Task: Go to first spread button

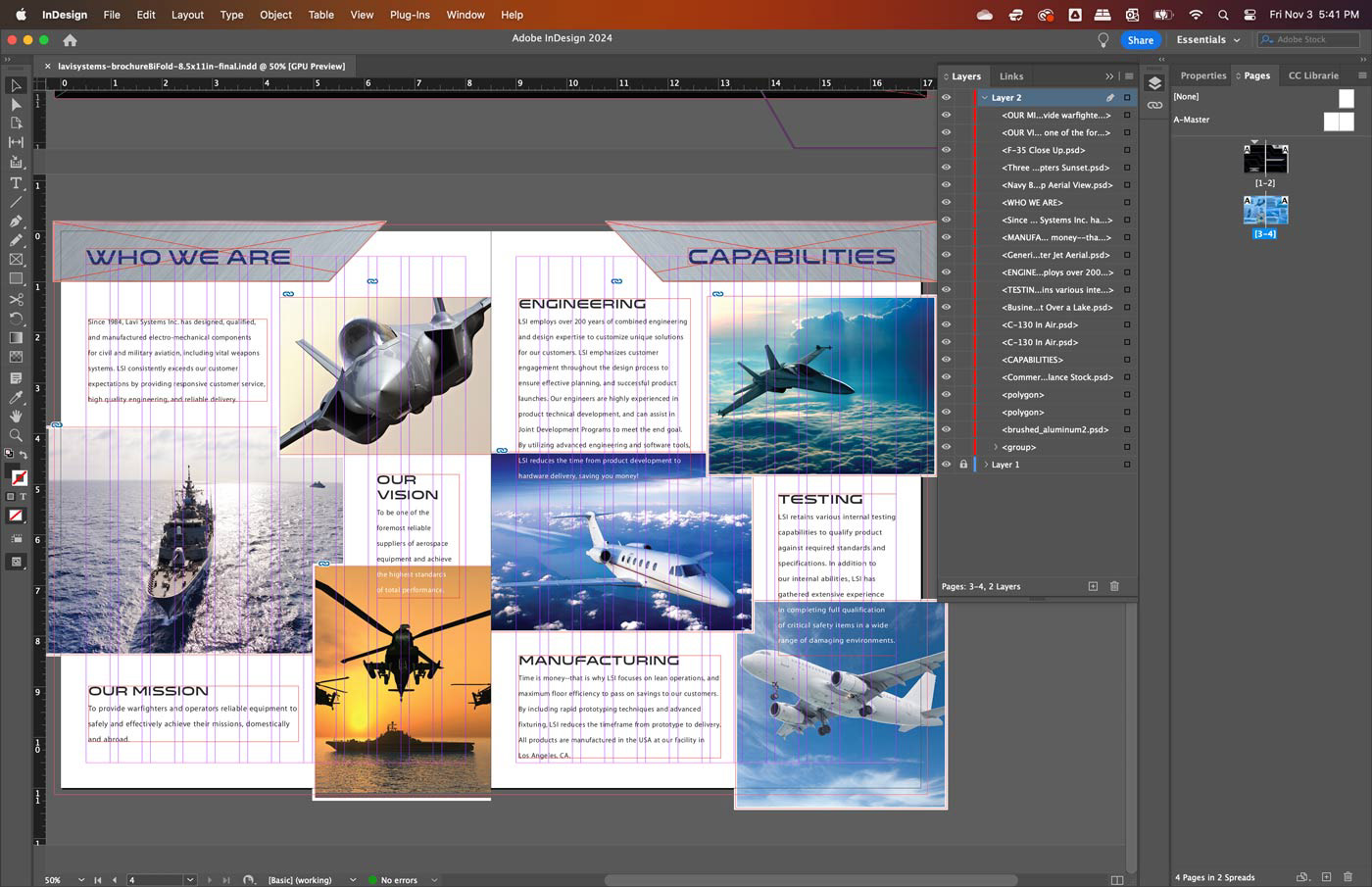Action: click(x=97, y=880)
